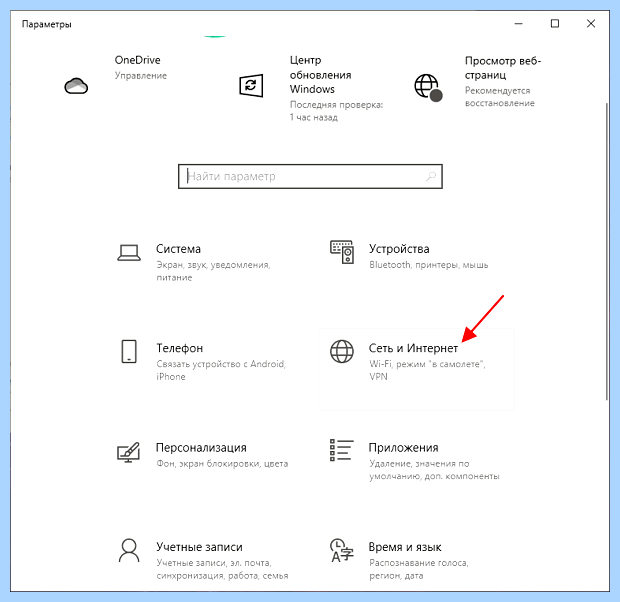Focus the Найти параметр search field
620x602 pixels.
[x=310, y=176]
